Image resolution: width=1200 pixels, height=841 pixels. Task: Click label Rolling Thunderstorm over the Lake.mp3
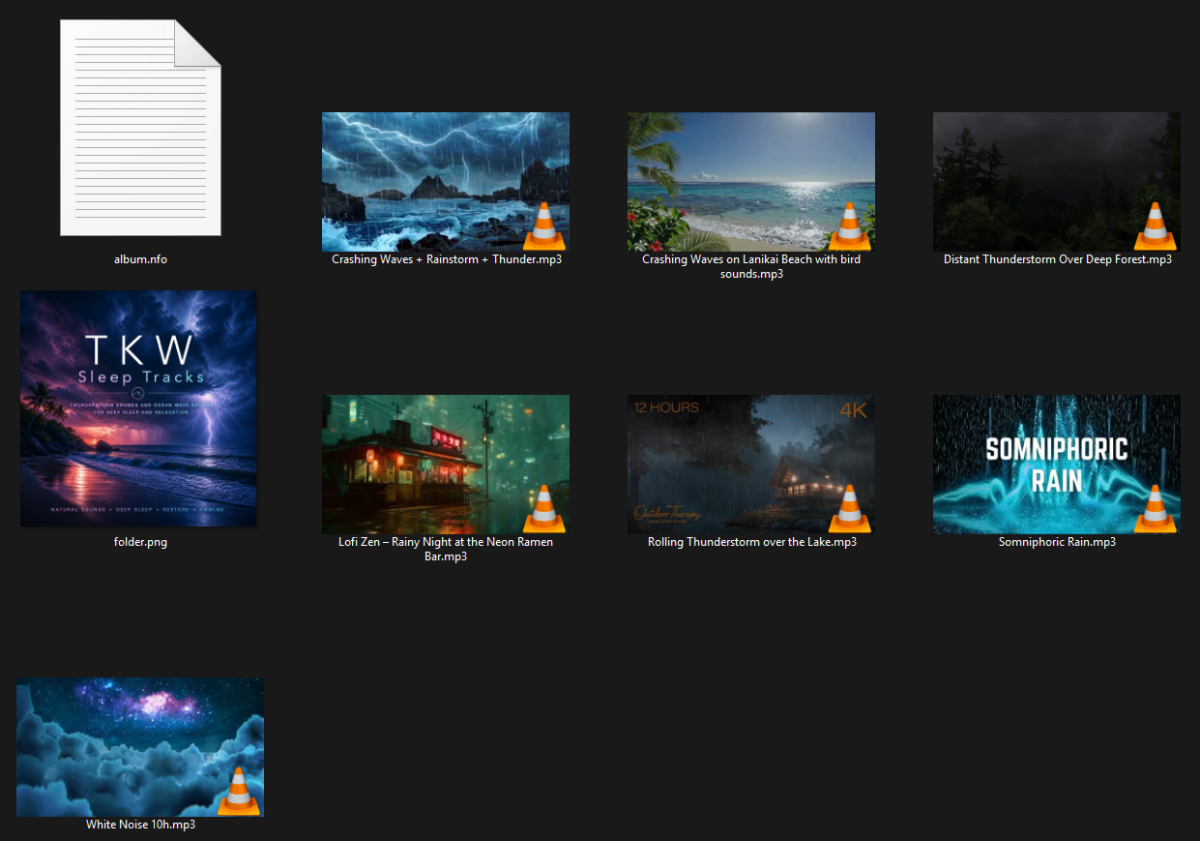[x=752, y=542]
